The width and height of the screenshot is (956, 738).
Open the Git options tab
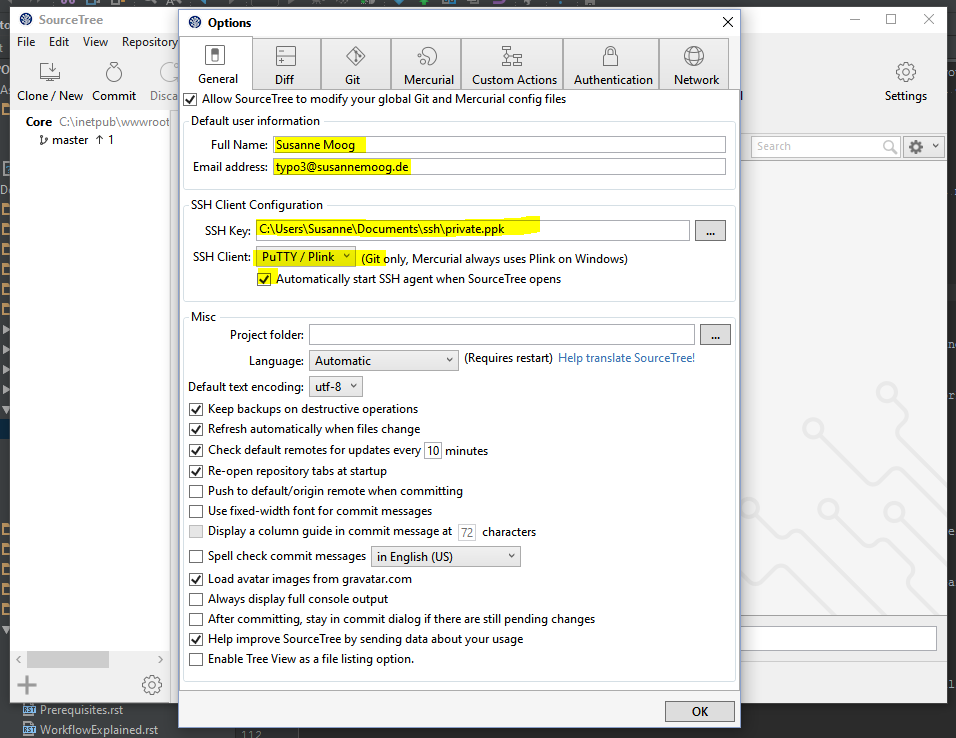(x=355, y=64)
